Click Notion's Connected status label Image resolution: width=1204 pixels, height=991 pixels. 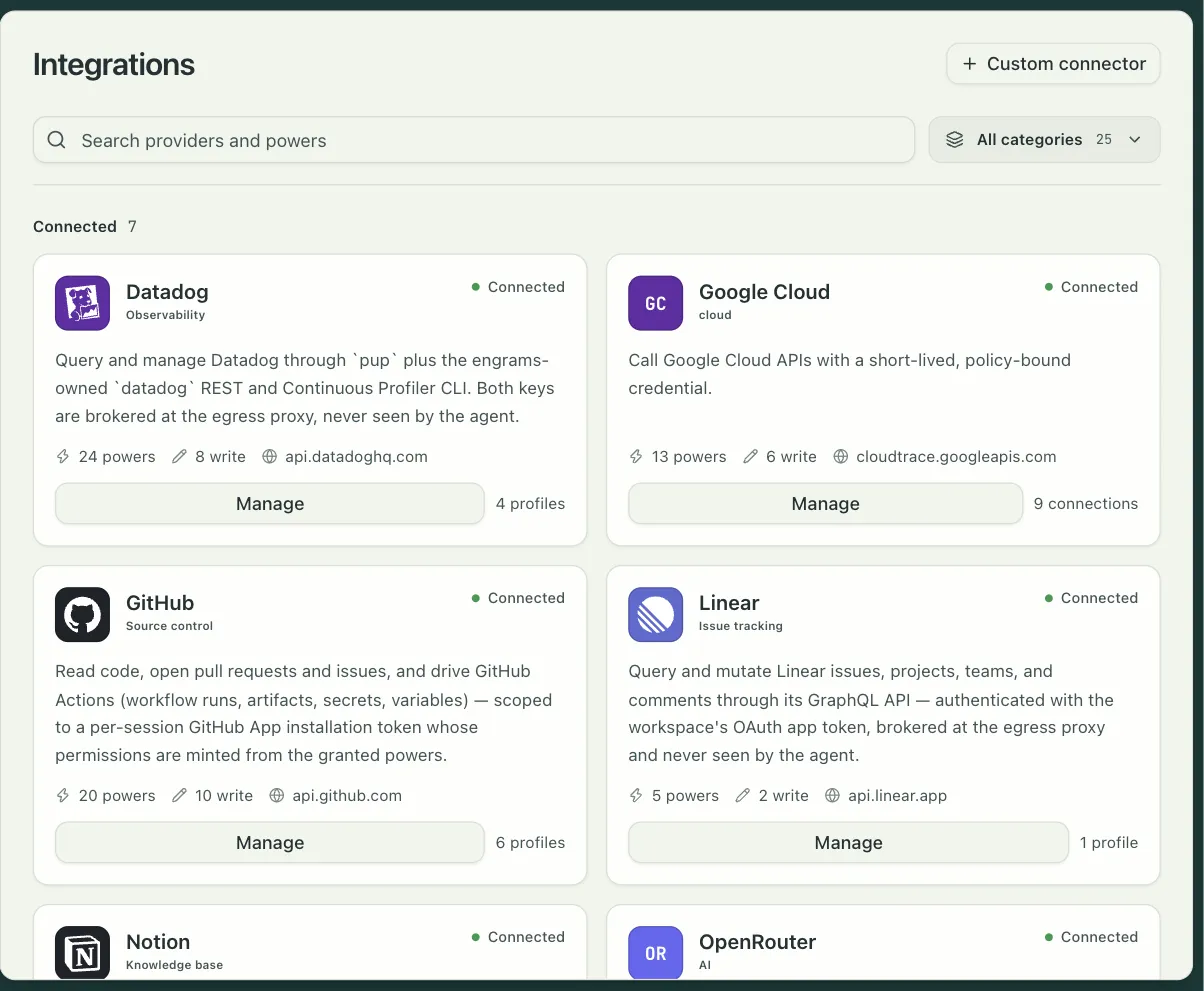(526, 937)
